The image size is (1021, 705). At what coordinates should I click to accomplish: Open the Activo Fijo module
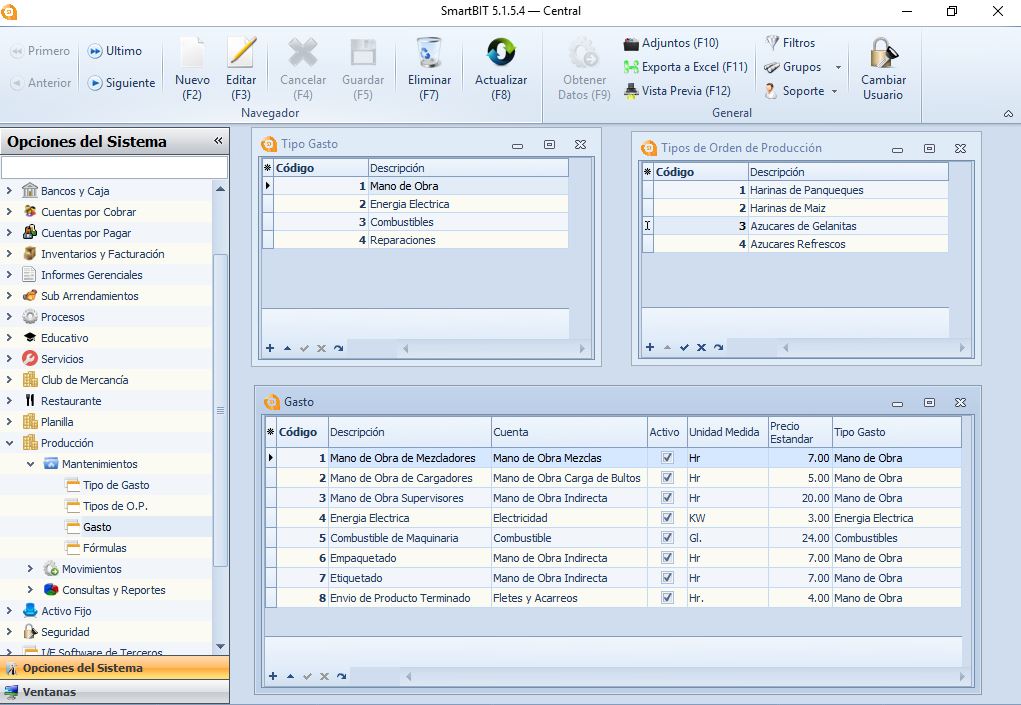66,611
